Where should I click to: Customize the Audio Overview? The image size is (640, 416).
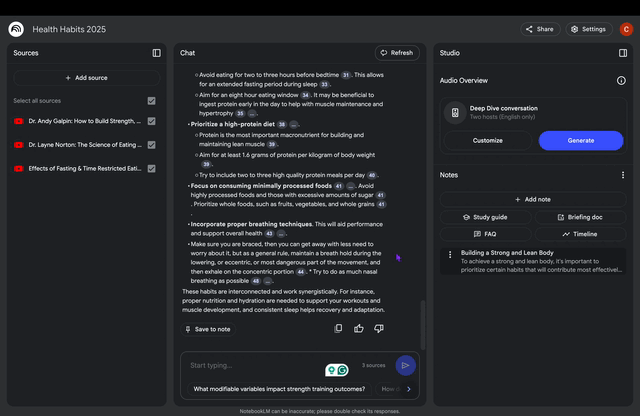tap(488, 140)
